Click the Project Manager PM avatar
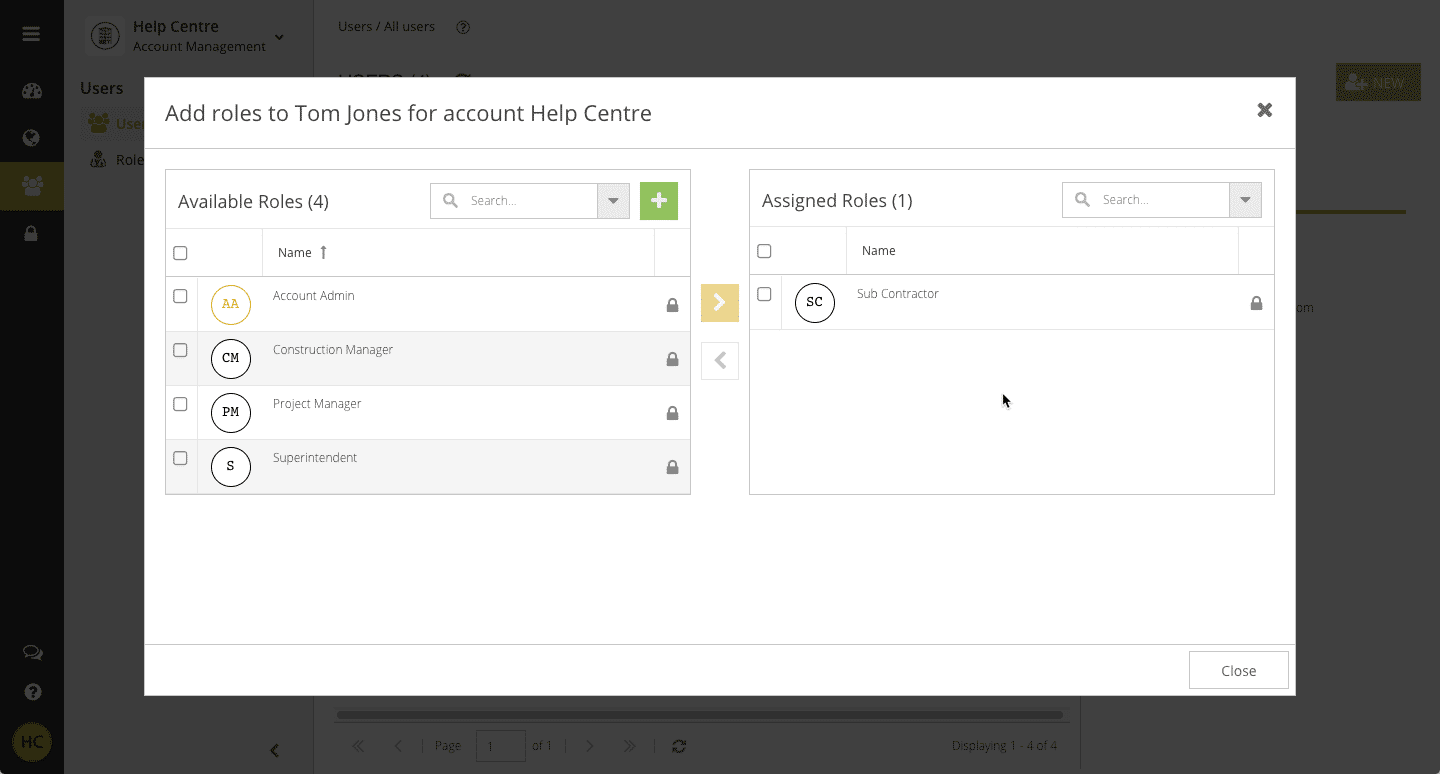 231,412
